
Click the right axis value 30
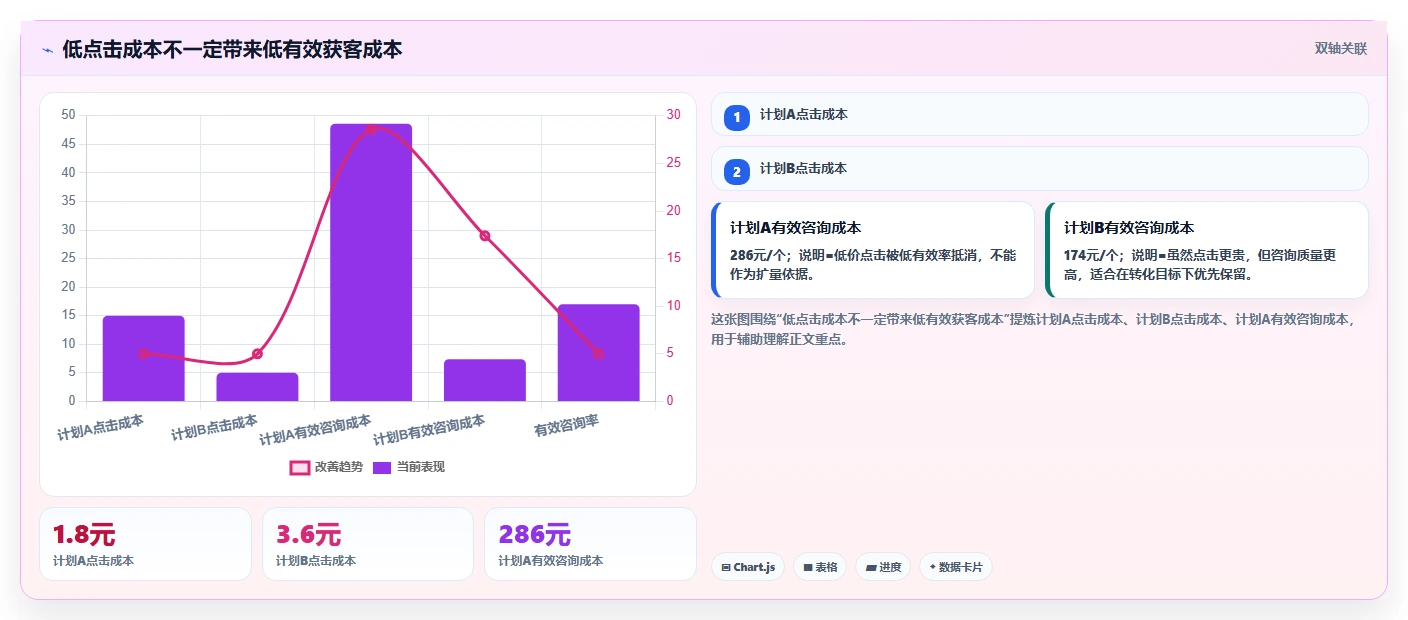674,115
